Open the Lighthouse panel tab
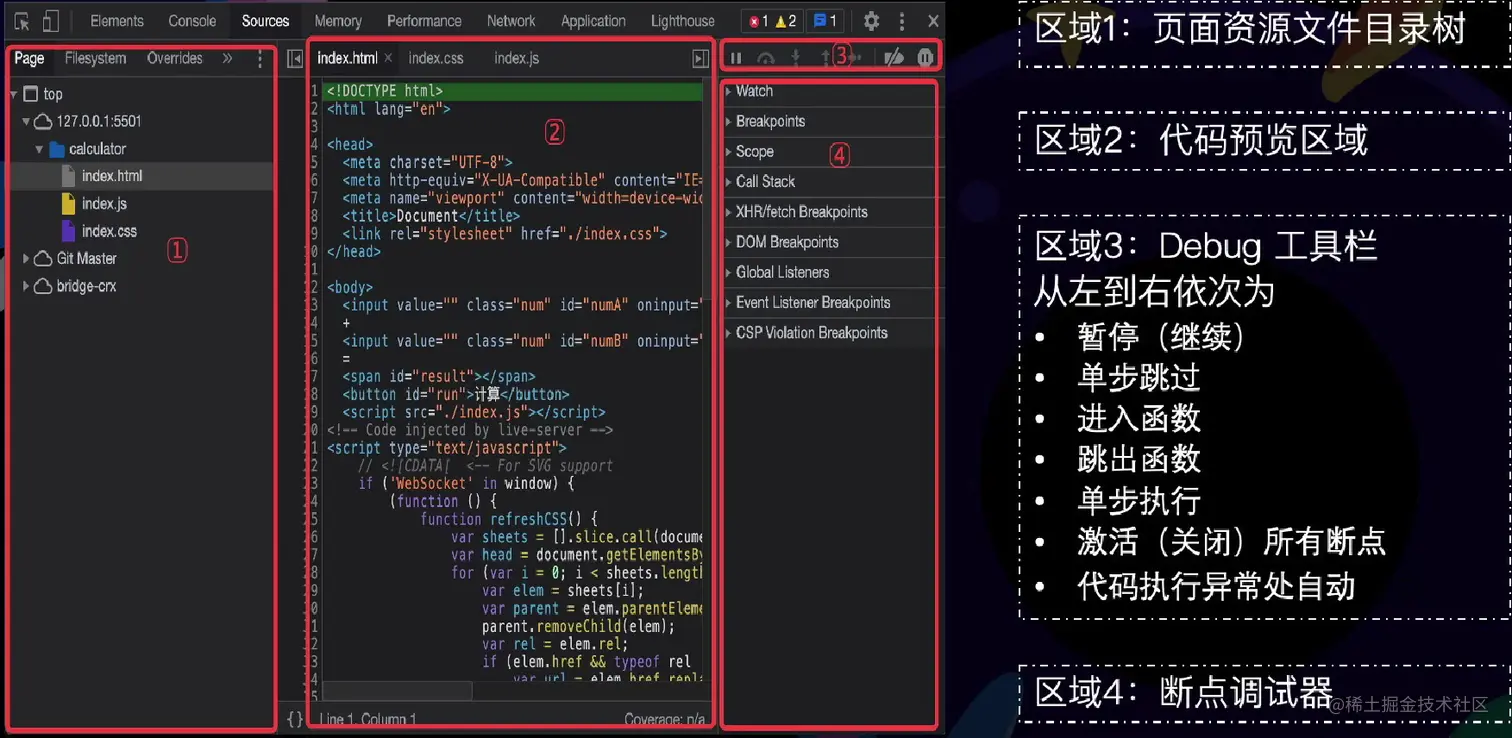This screenshot has height=738, width=1512. point(682,21)
